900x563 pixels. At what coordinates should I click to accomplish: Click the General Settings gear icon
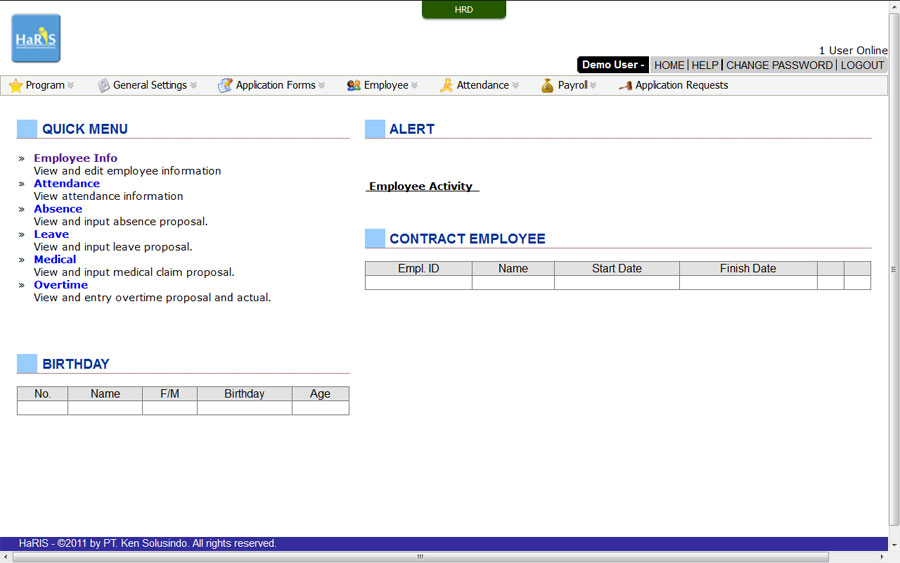[x=103, y=86]
